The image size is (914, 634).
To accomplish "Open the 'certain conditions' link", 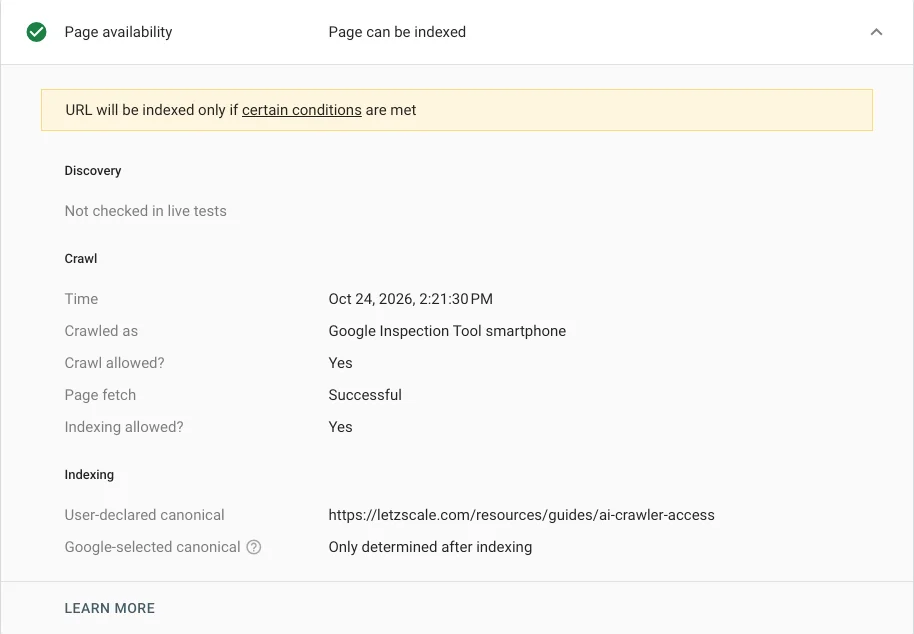I will click(x=301, y=110).
